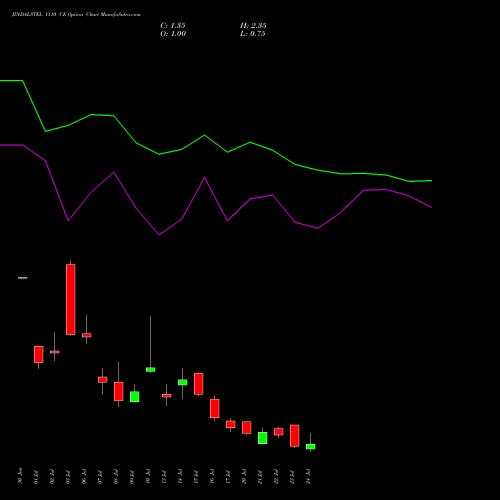Click the 03 Jul date label

(68, 477)
